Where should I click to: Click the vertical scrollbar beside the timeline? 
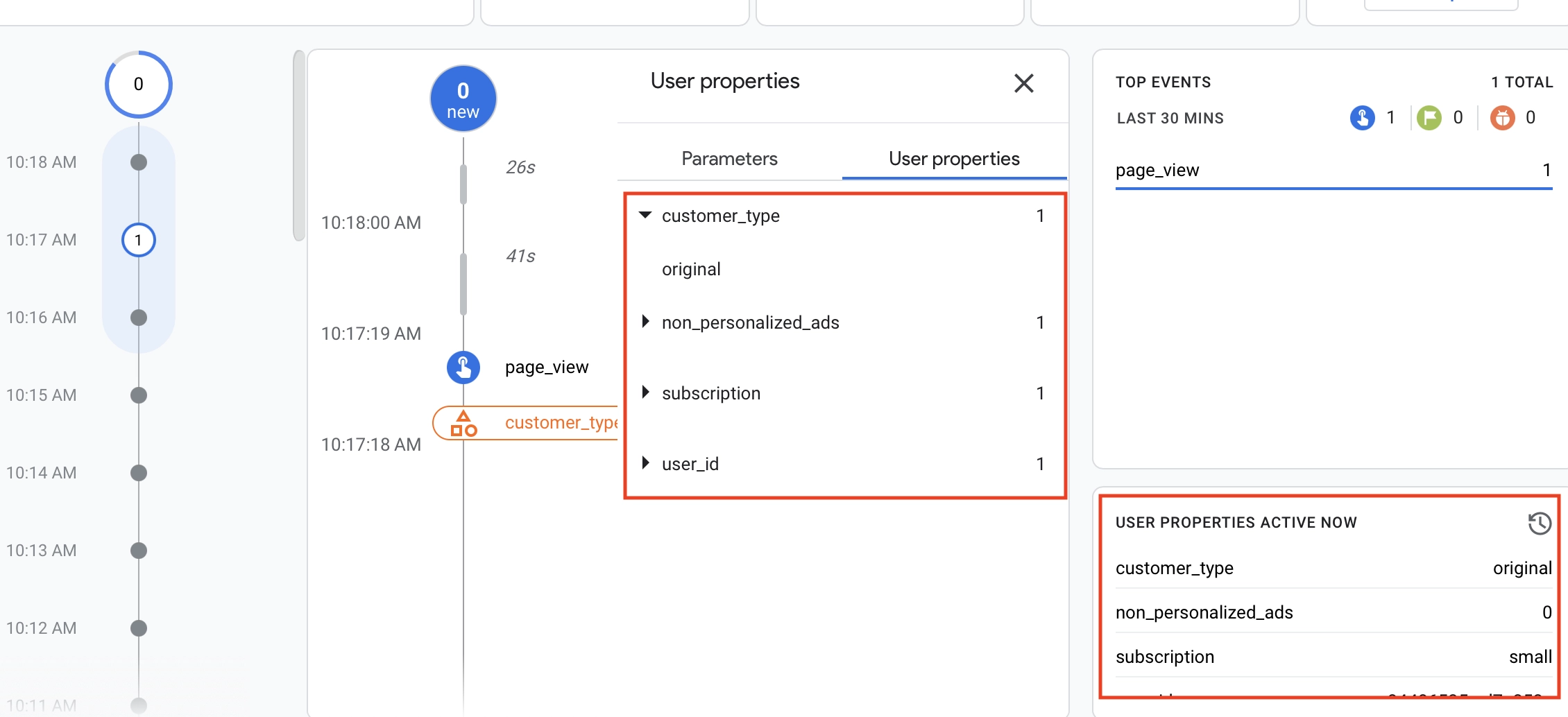(x=299, y=146)
